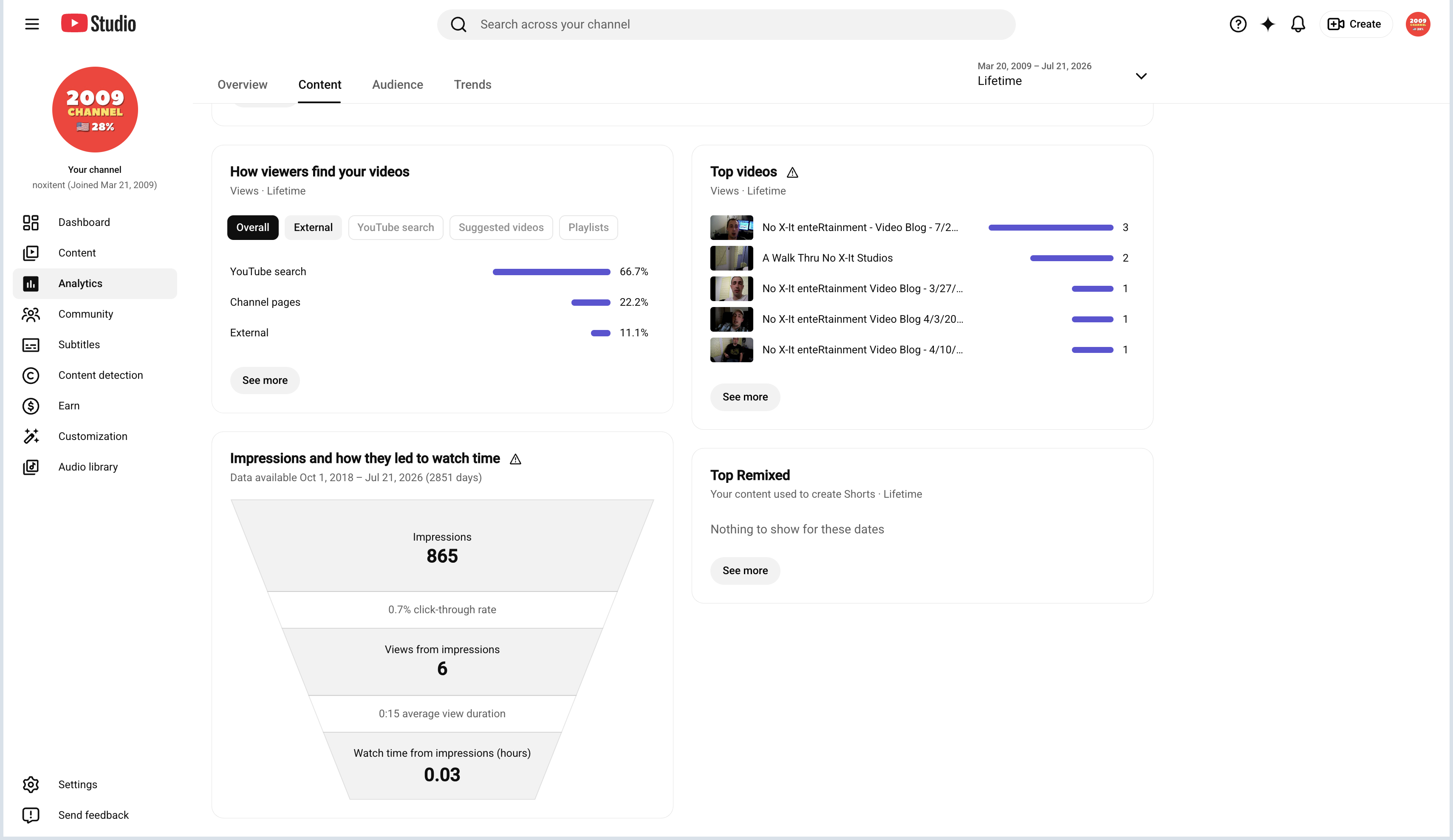
Task: Open the hamburger navigation menu
Action: point(32,24)
